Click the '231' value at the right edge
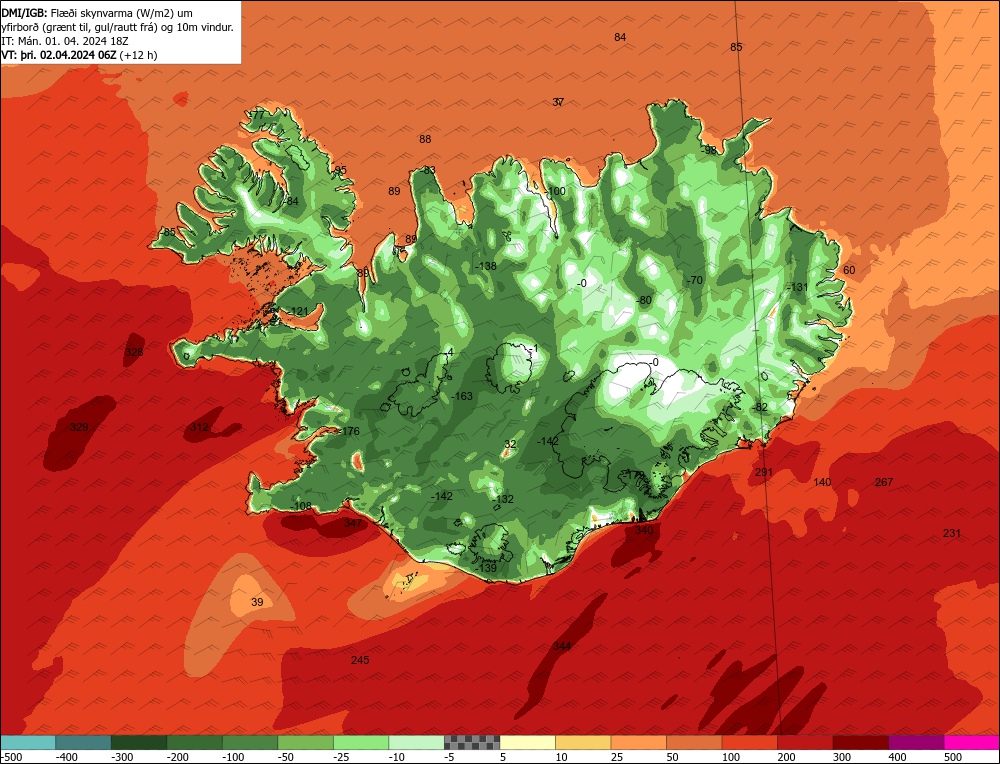 click(x=952, y=533)
